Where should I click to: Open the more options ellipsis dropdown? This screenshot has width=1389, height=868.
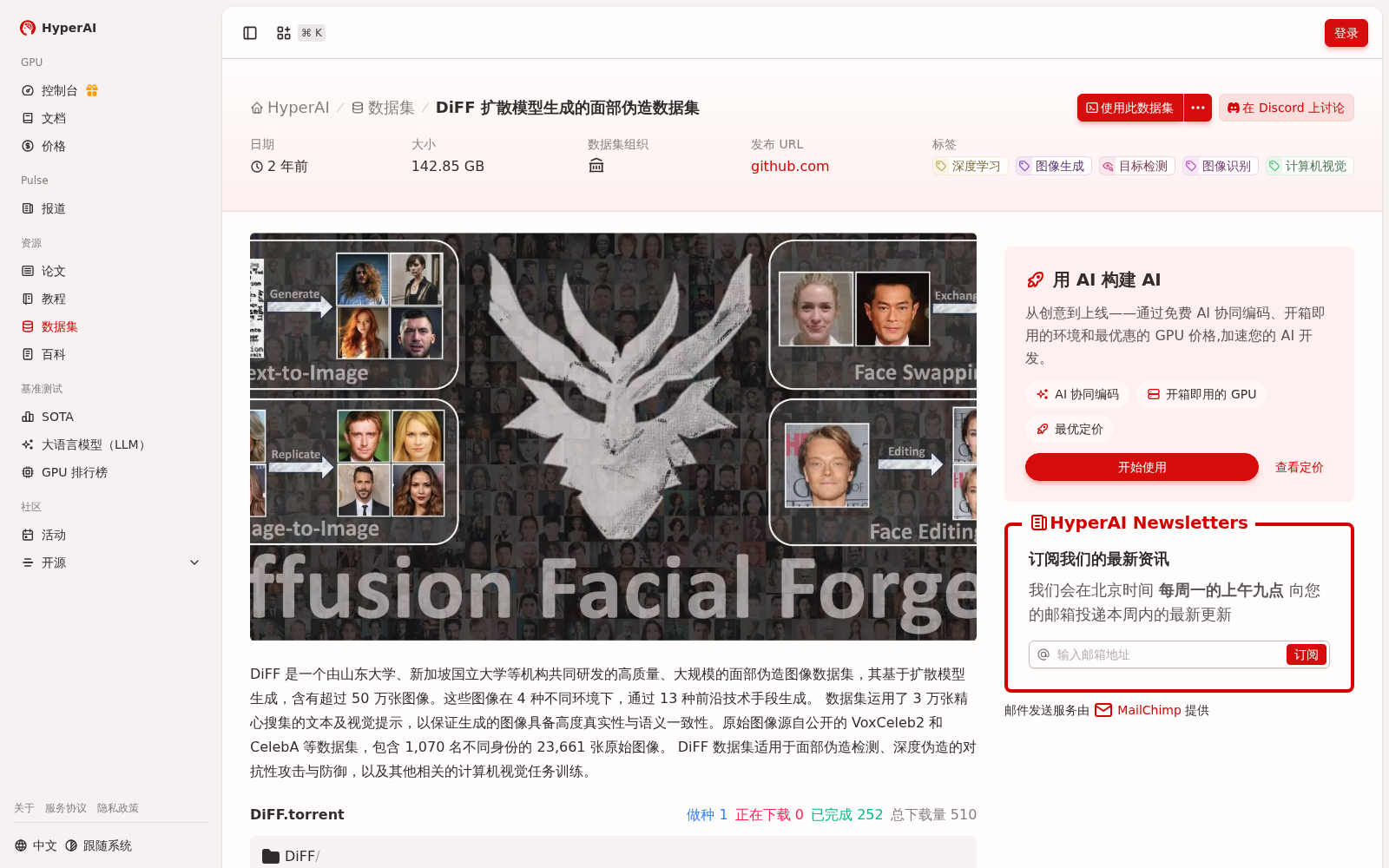click(x=1198, y=108)
